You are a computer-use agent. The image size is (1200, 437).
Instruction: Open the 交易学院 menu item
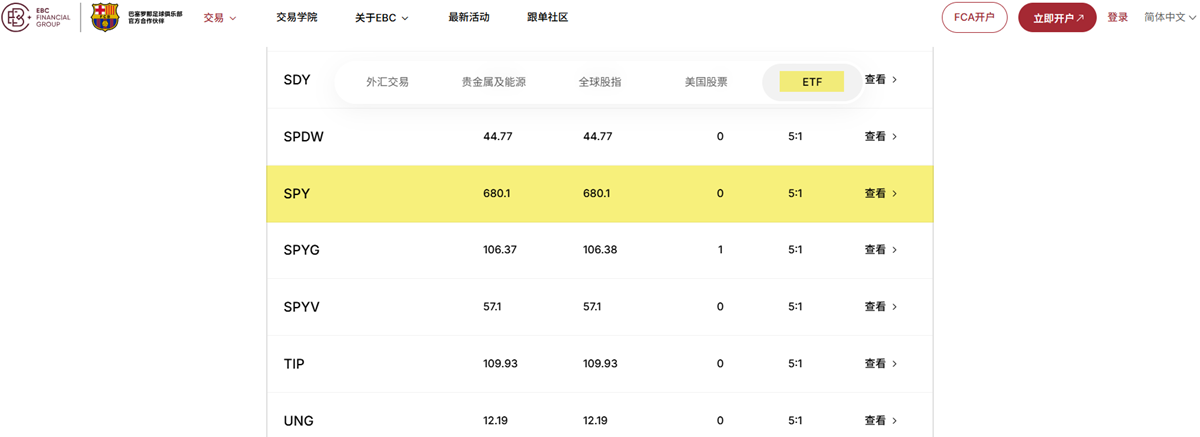pos(297,17)
